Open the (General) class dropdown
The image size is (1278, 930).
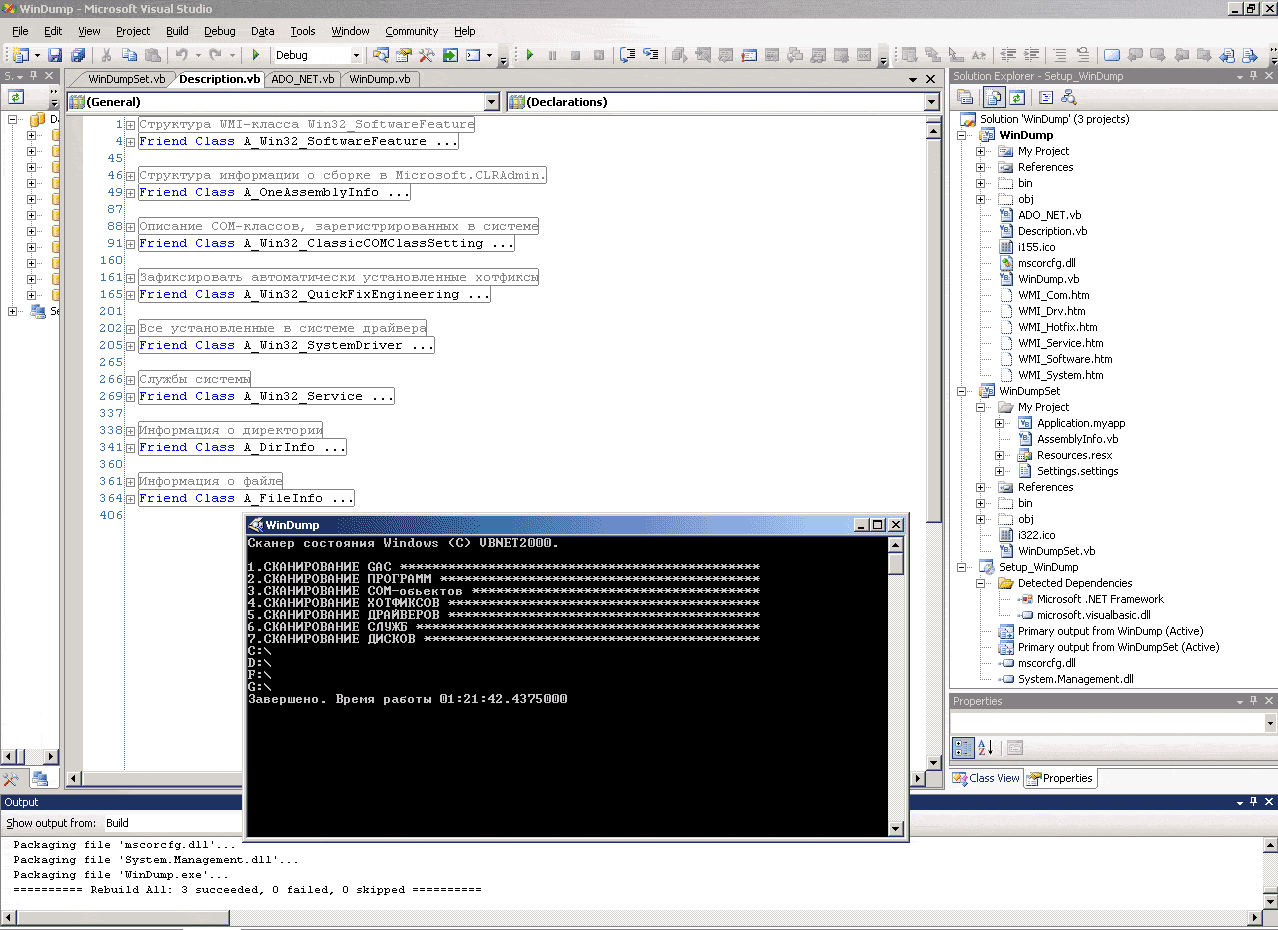click(x=491, y=102)
